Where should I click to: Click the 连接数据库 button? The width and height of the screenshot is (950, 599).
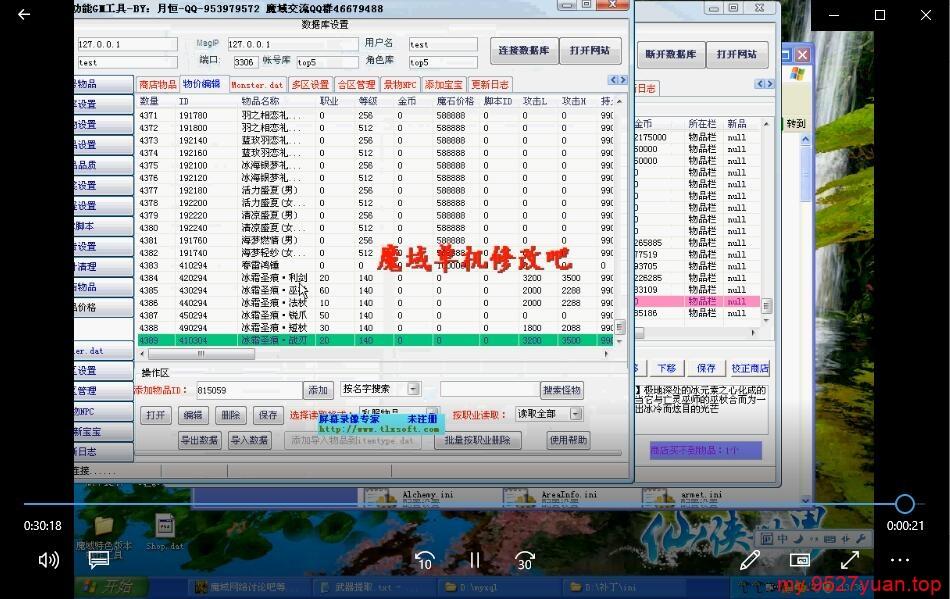pos(524,50)
